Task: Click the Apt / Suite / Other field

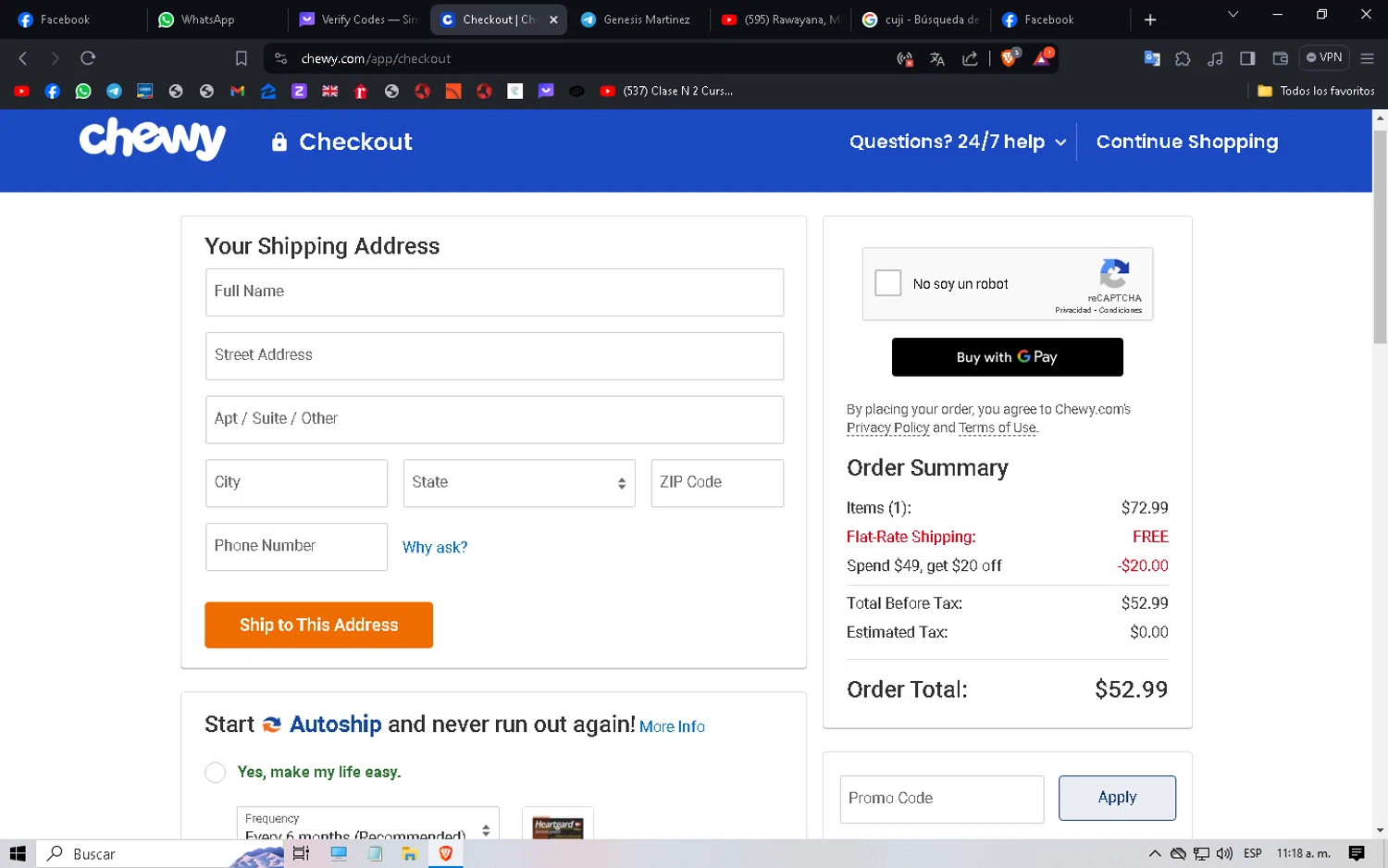Action: point(494,419)
